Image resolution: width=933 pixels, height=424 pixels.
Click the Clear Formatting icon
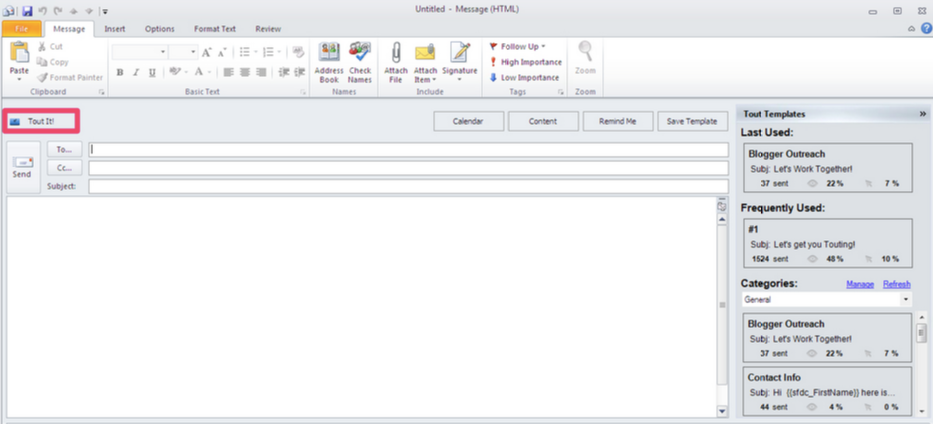tap(299, 52)
